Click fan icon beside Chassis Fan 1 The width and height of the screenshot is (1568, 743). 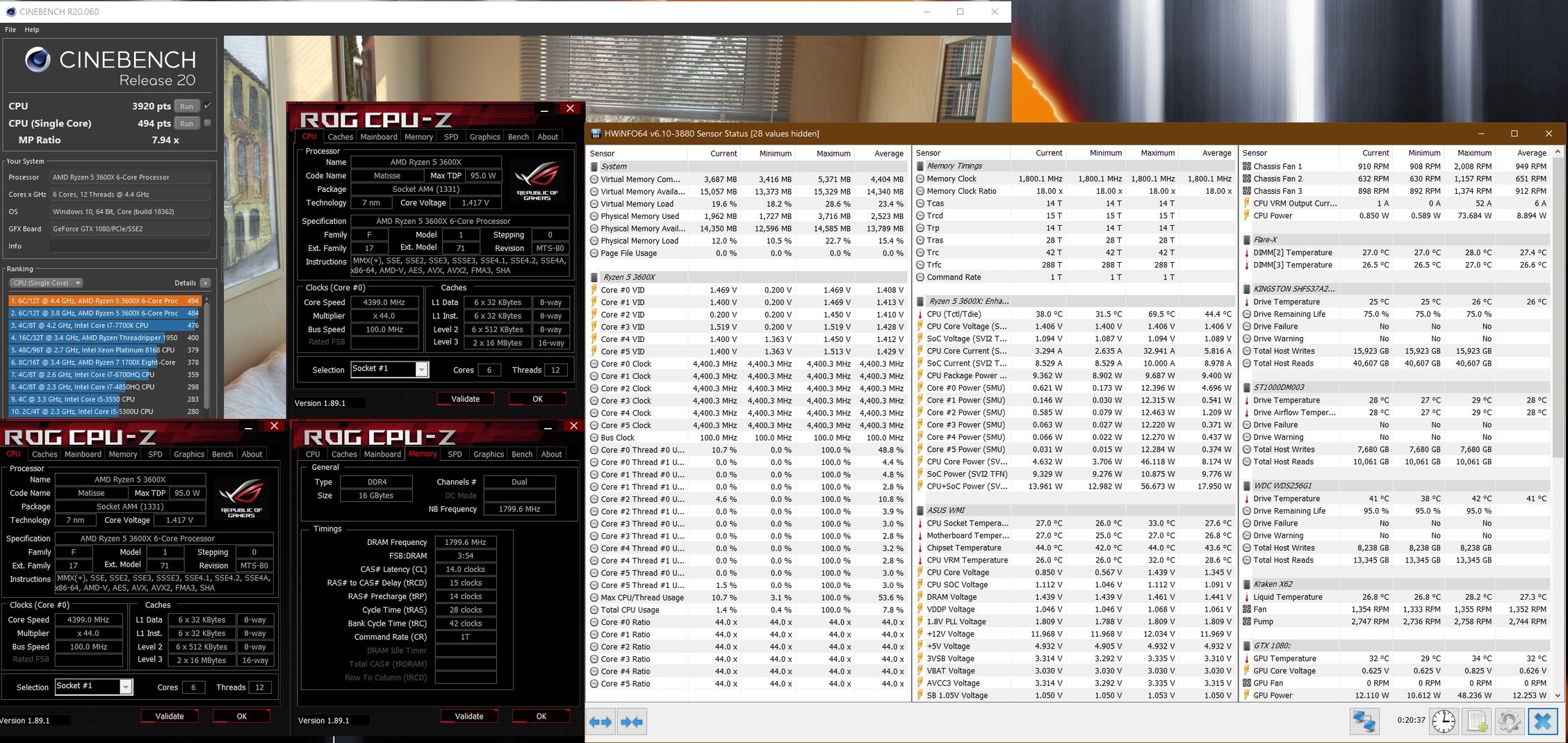click(x=1247, y=166)
